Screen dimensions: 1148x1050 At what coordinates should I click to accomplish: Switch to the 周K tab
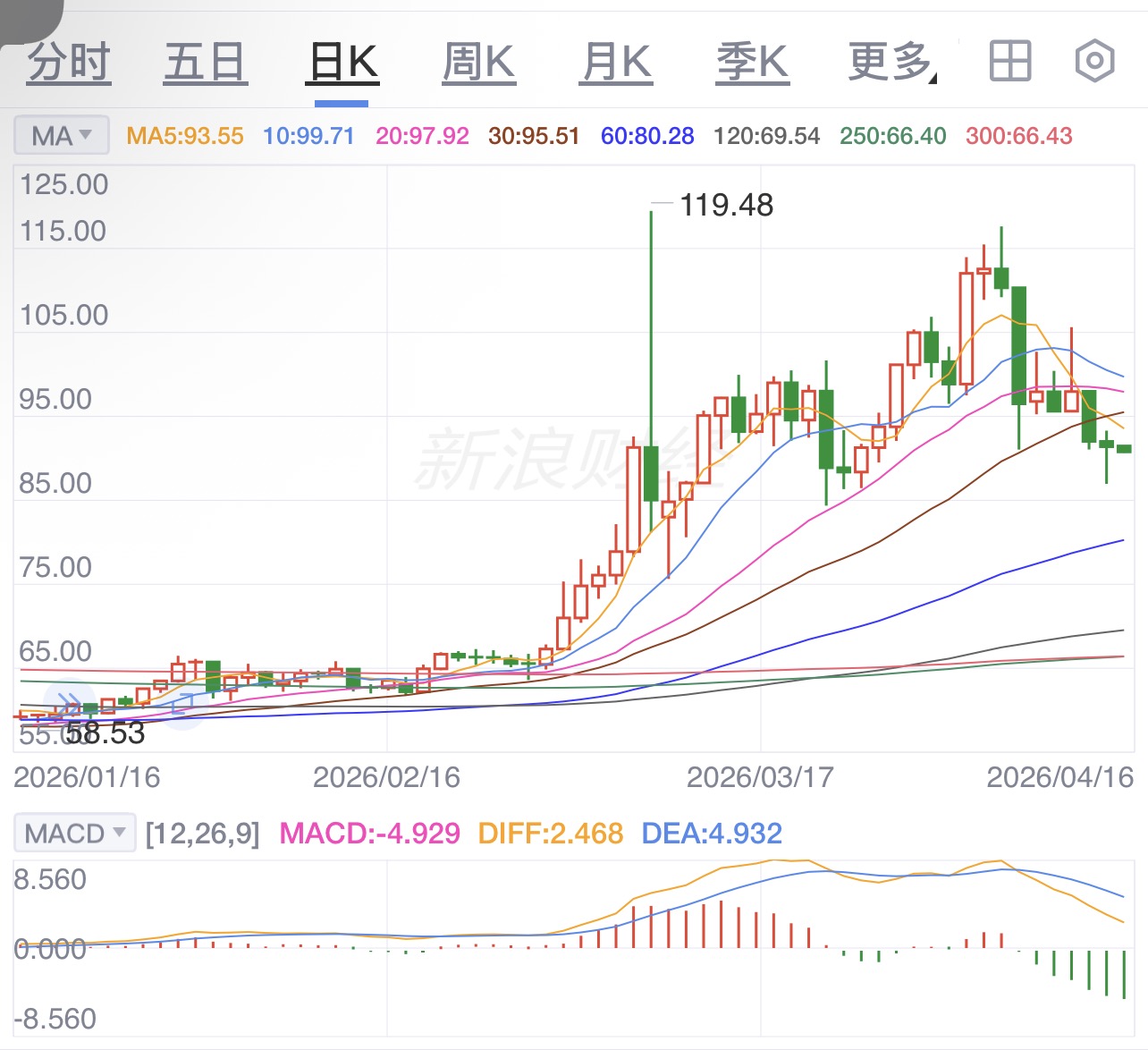pyautogui.click(x=479, y=63)
